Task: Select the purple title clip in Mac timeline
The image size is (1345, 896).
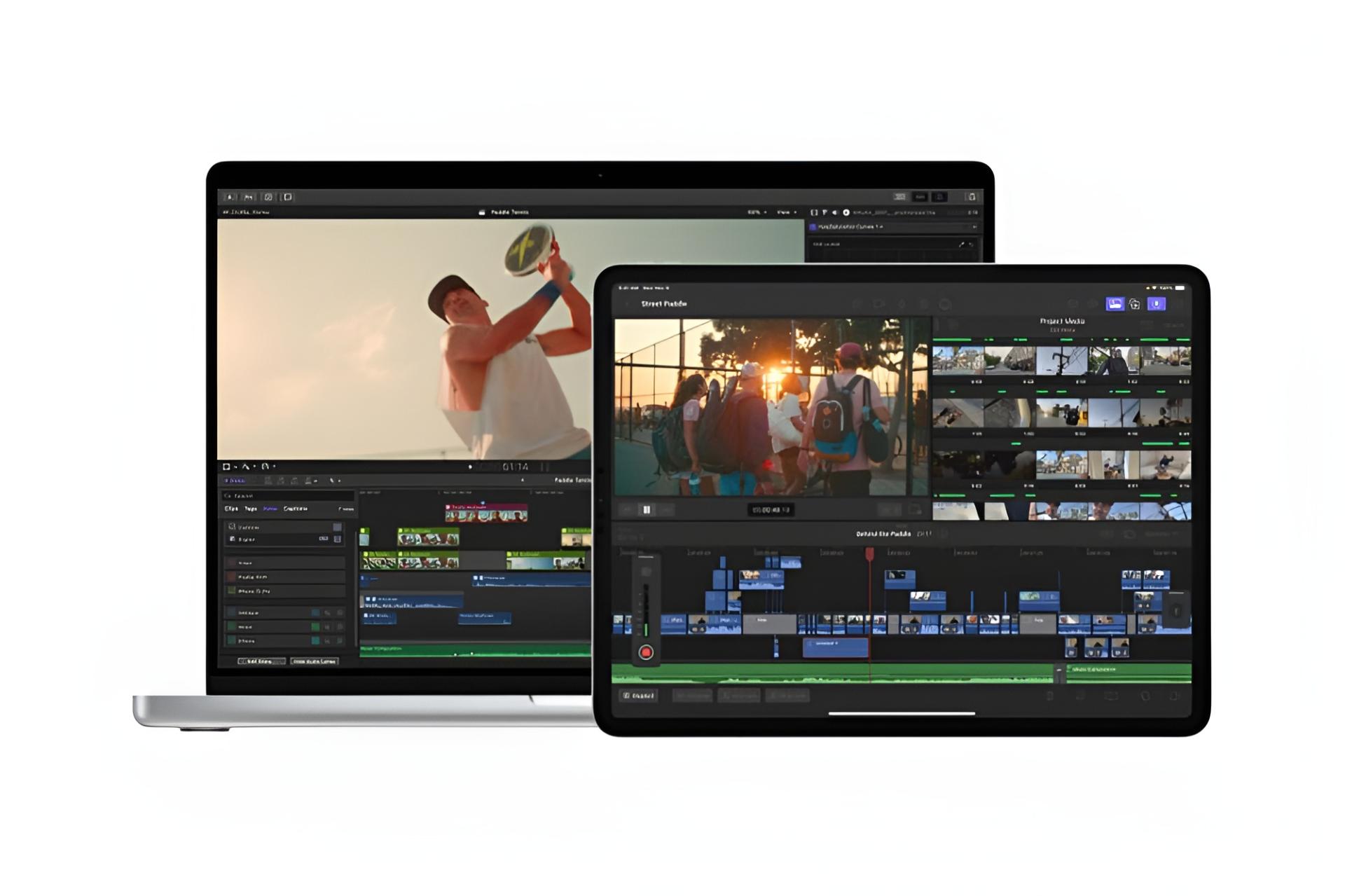Action: coord(485,513)
